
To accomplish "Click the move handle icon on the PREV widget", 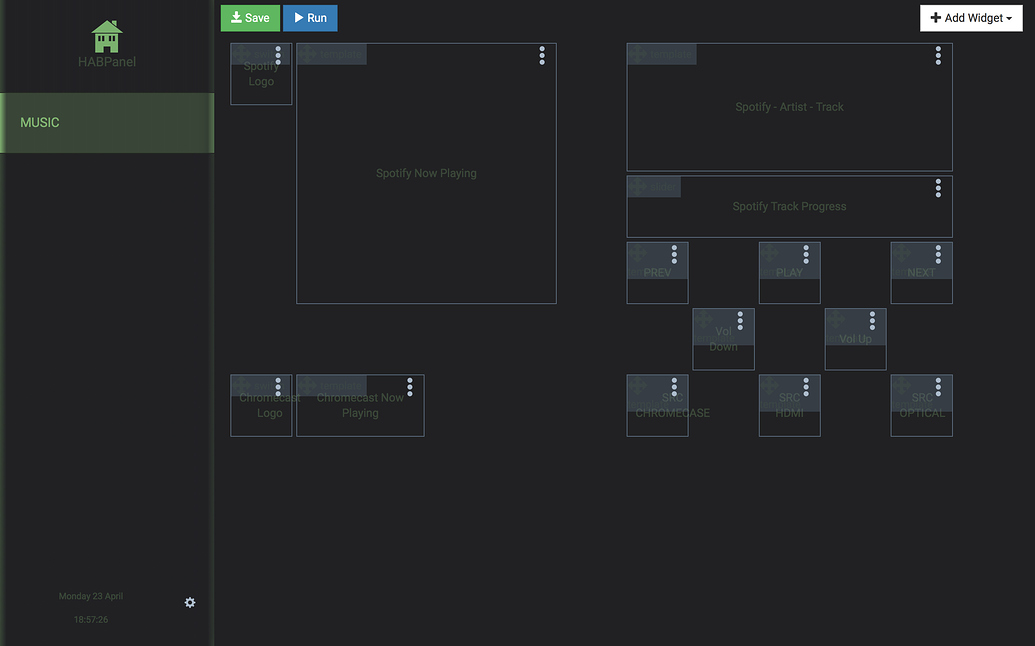I will point(640,251).
